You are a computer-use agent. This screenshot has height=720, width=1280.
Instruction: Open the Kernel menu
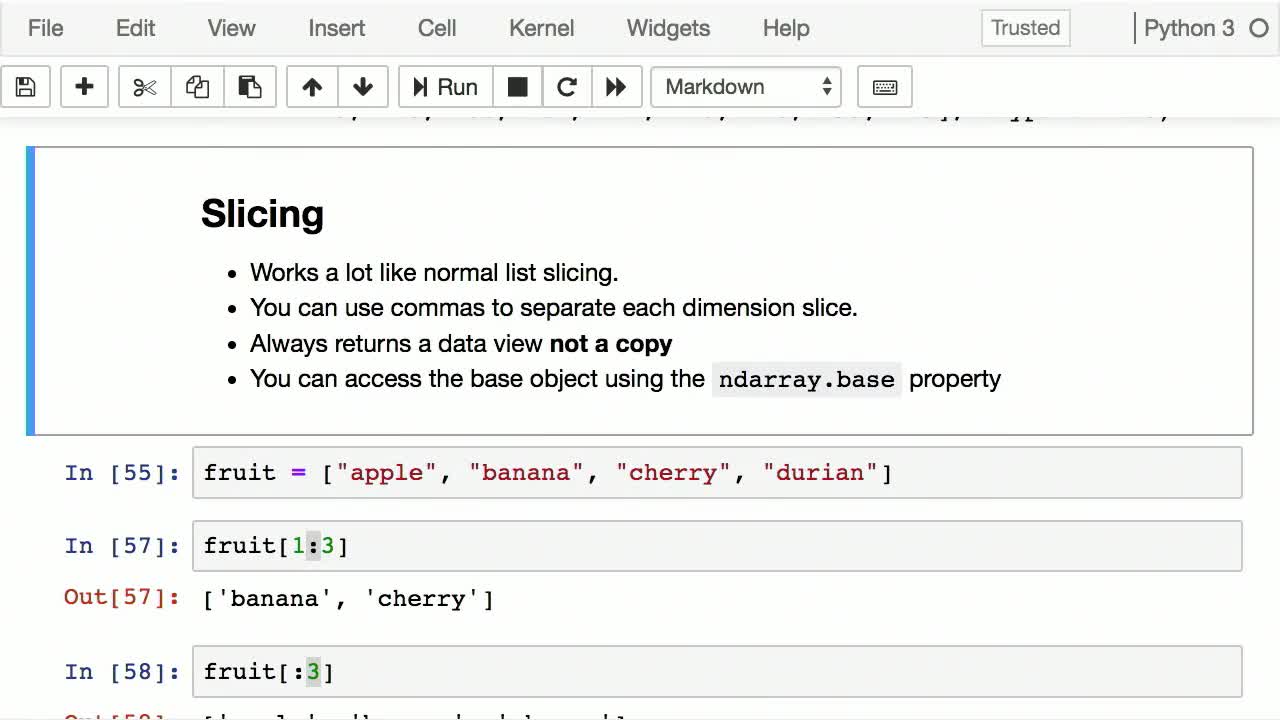(541, 28)
